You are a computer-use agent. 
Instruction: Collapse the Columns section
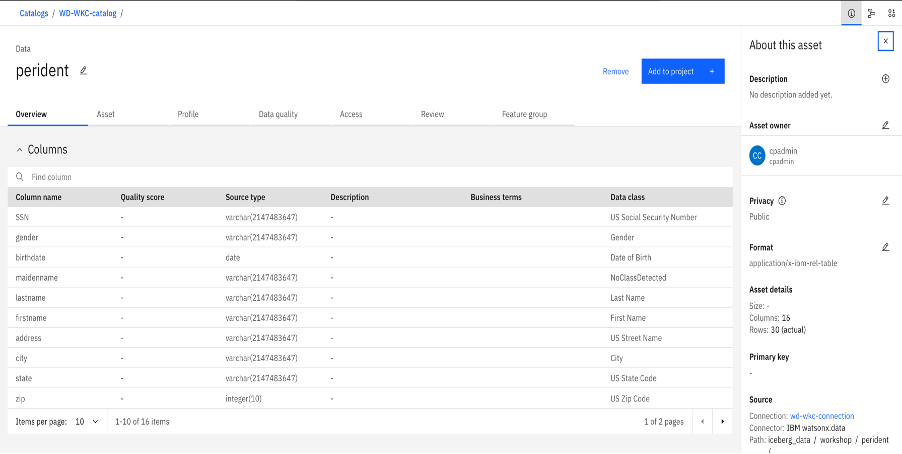point(20,150)
